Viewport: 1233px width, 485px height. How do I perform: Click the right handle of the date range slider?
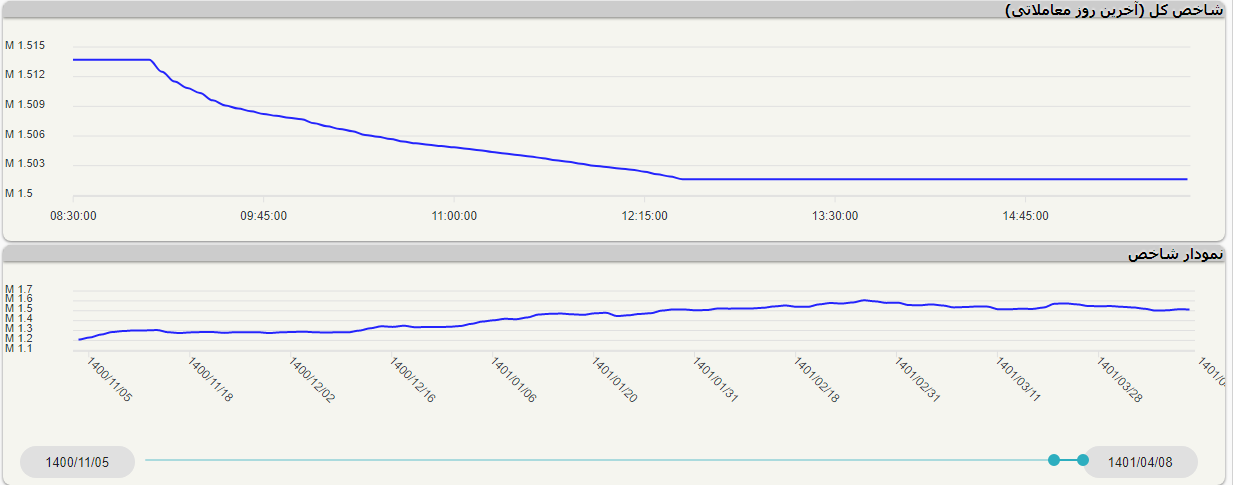coord(1082,460)
